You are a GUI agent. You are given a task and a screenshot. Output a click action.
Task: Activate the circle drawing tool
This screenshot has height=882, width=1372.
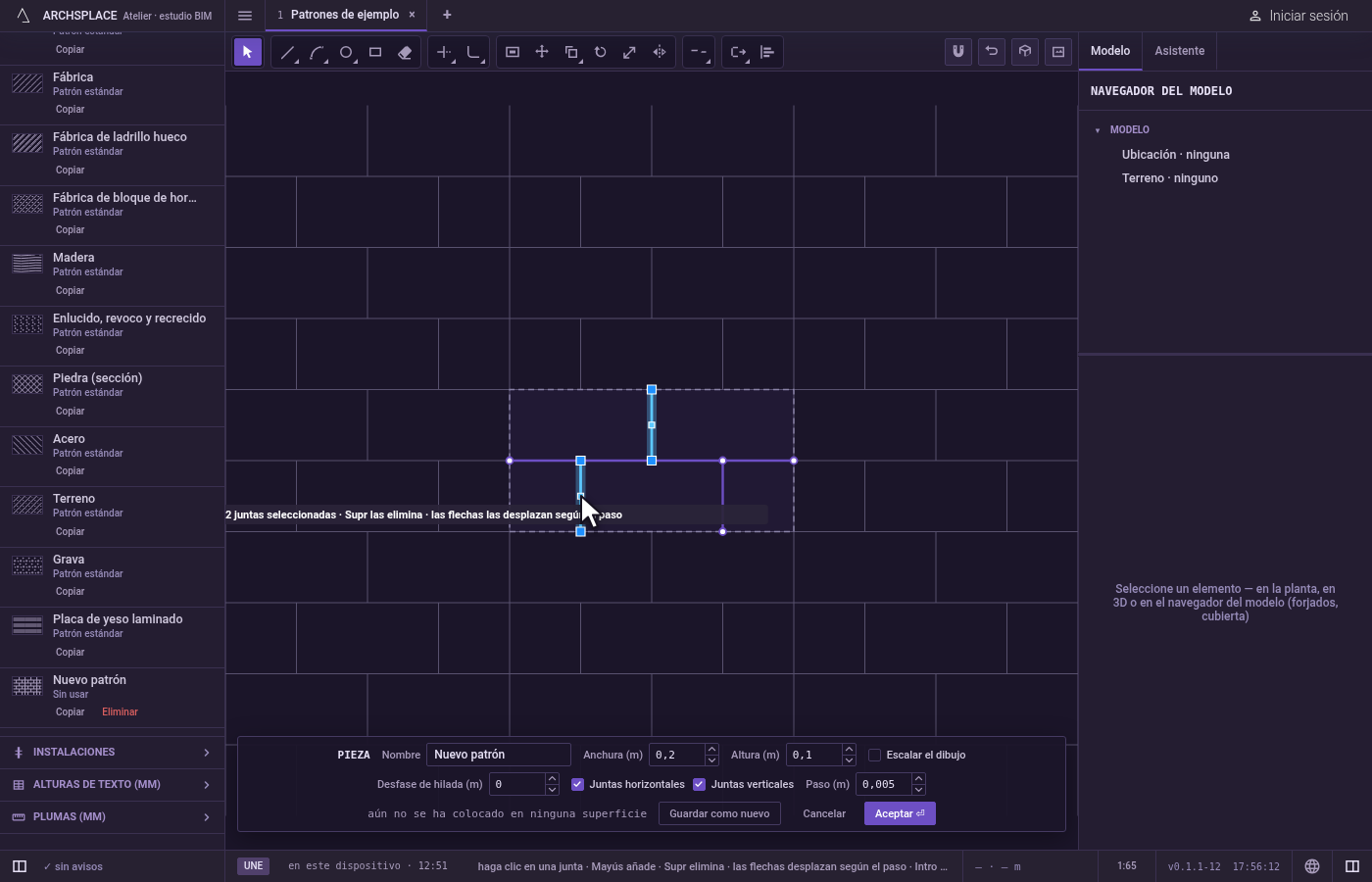click(x=346, y=52)
